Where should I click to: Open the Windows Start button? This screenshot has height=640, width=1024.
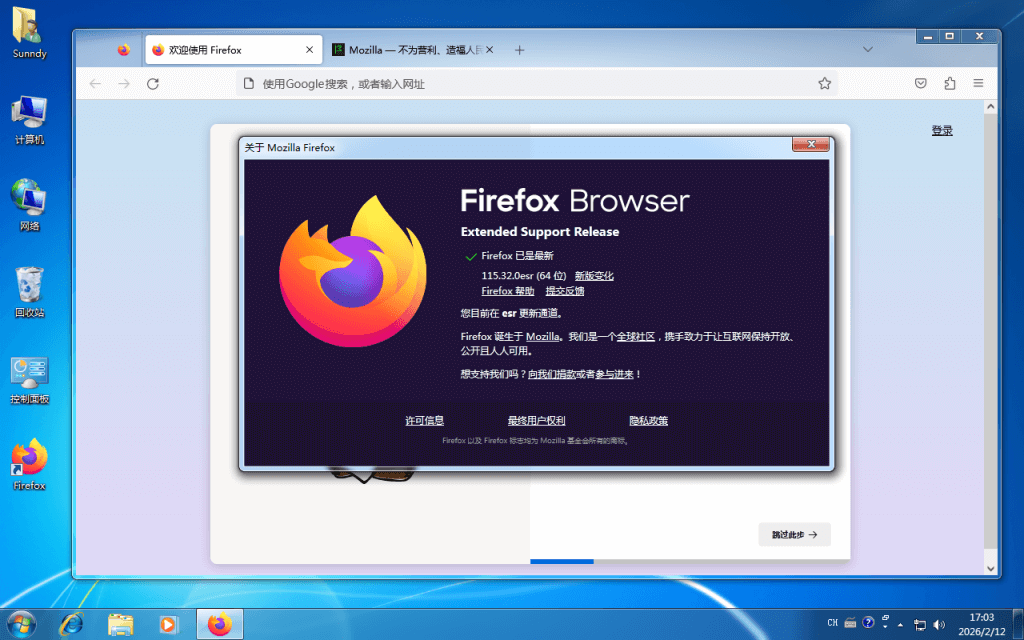(20, 624)
